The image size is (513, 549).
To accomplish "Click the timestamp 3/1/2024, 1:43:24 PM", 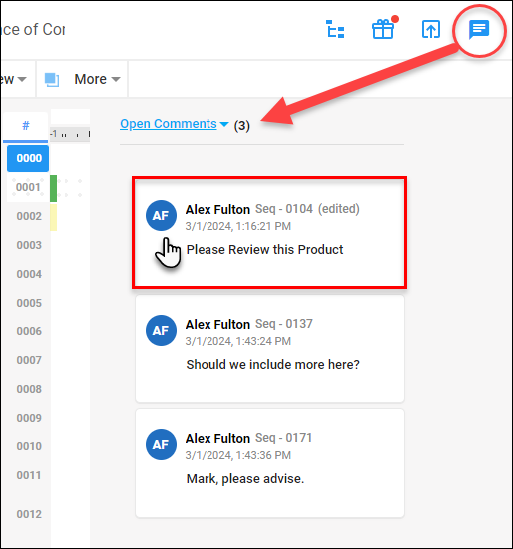I will point(238,341).
